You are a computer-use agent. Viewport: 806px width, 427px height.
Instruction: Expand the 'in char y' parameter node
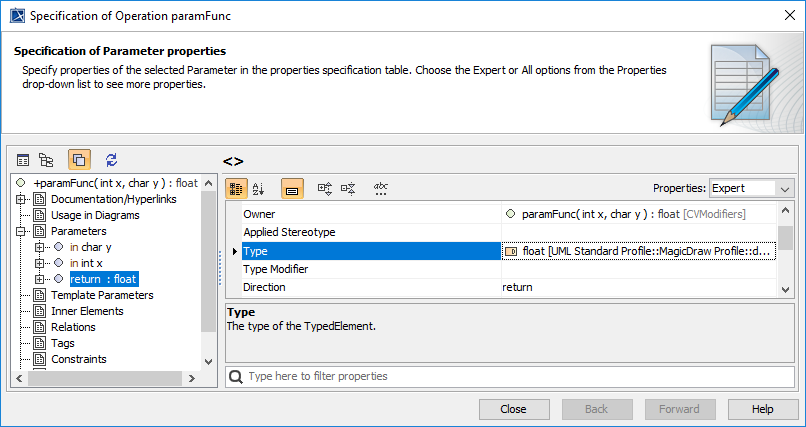pyautogui.click(x=39, y=247)
